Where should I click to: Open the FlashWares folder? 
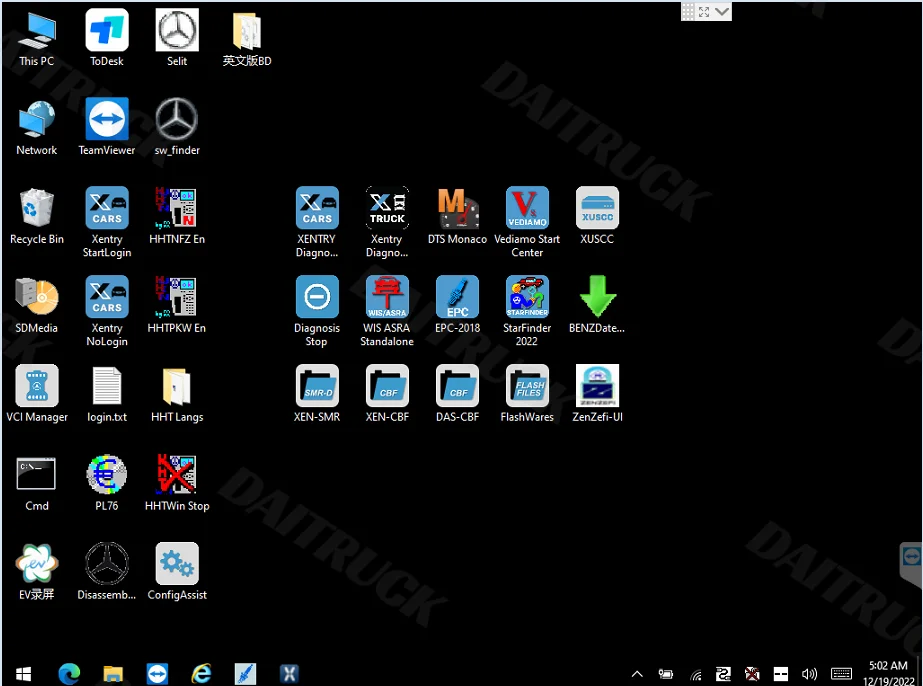[527, 393]
